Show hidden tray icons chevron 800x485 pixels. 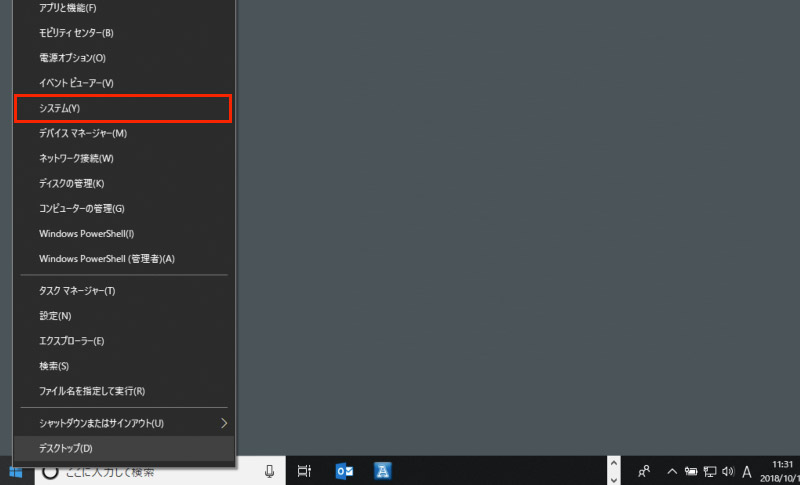(x=672, y=471)
